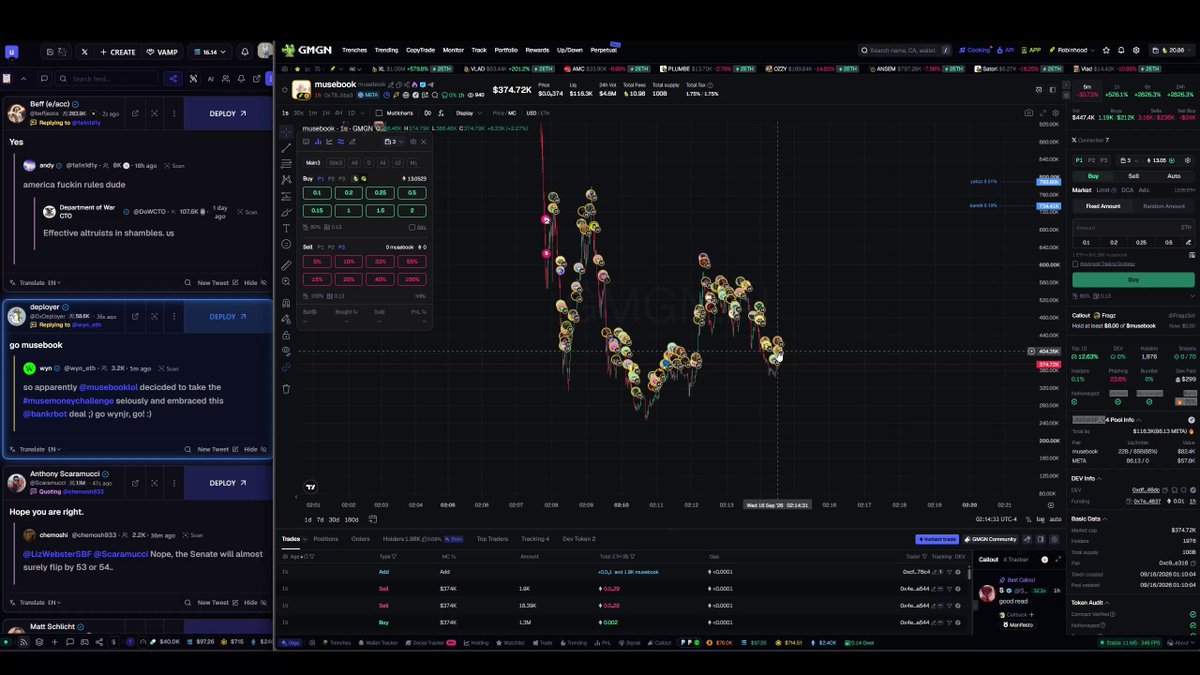Viewport: 1200px width, 675px height.
Task: Open the GMGN notifications bell
Action: click(x=1121, y=50)
